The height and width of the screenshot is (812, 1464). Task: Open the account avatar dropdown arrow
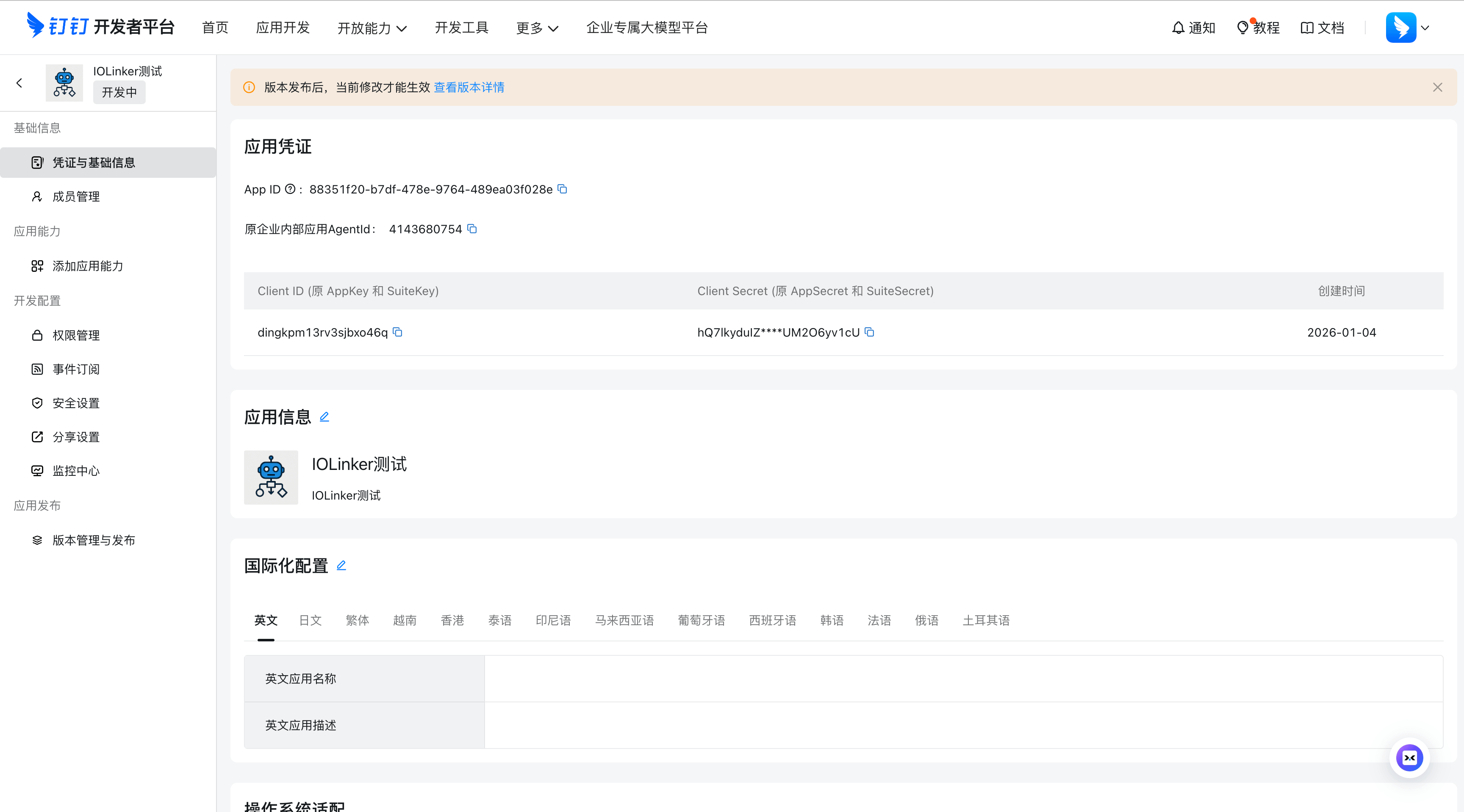click(x=1425, y=27)
